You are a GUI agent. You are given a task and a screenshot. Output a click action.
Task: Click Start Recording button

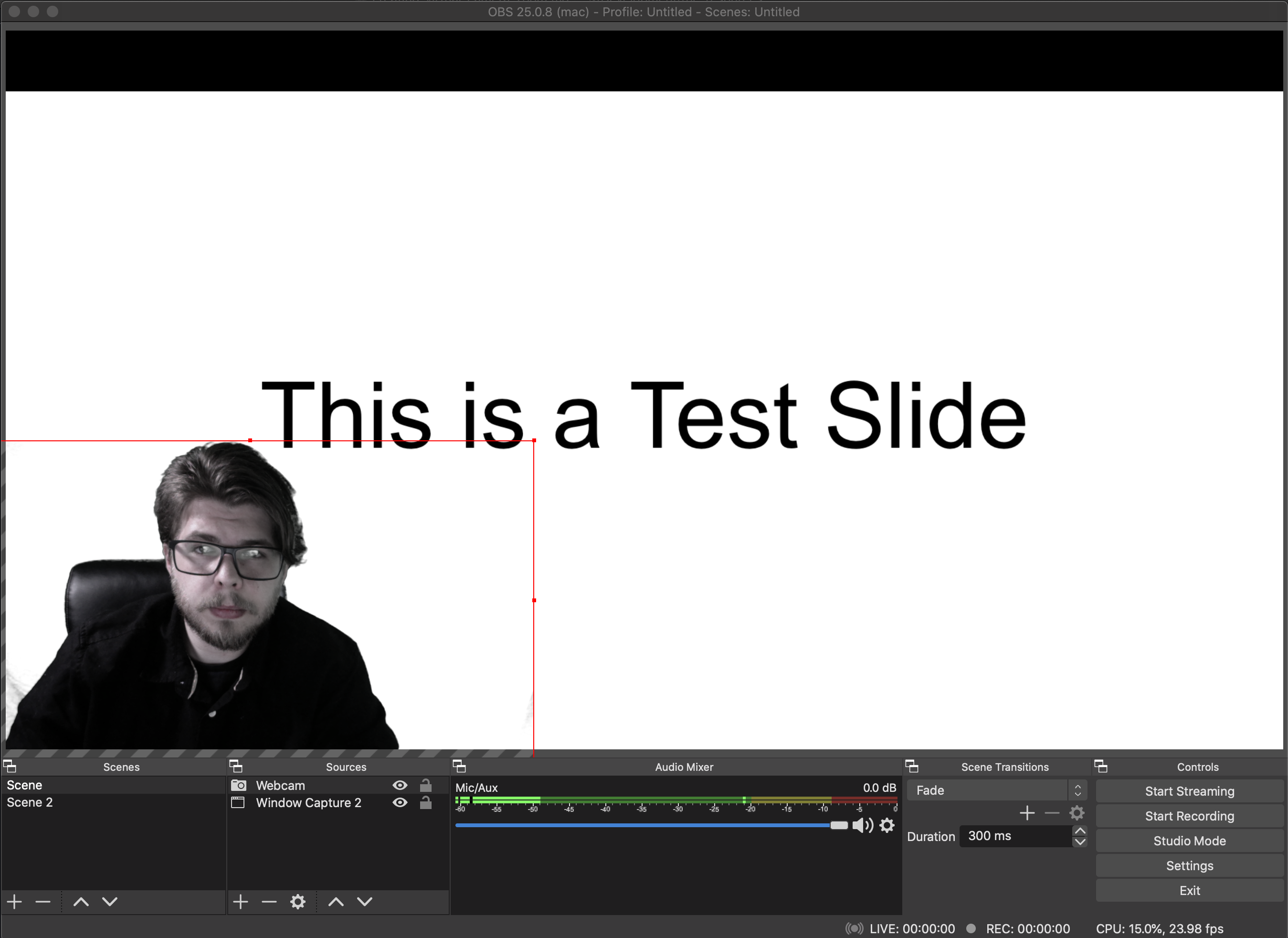[1189, 816]
